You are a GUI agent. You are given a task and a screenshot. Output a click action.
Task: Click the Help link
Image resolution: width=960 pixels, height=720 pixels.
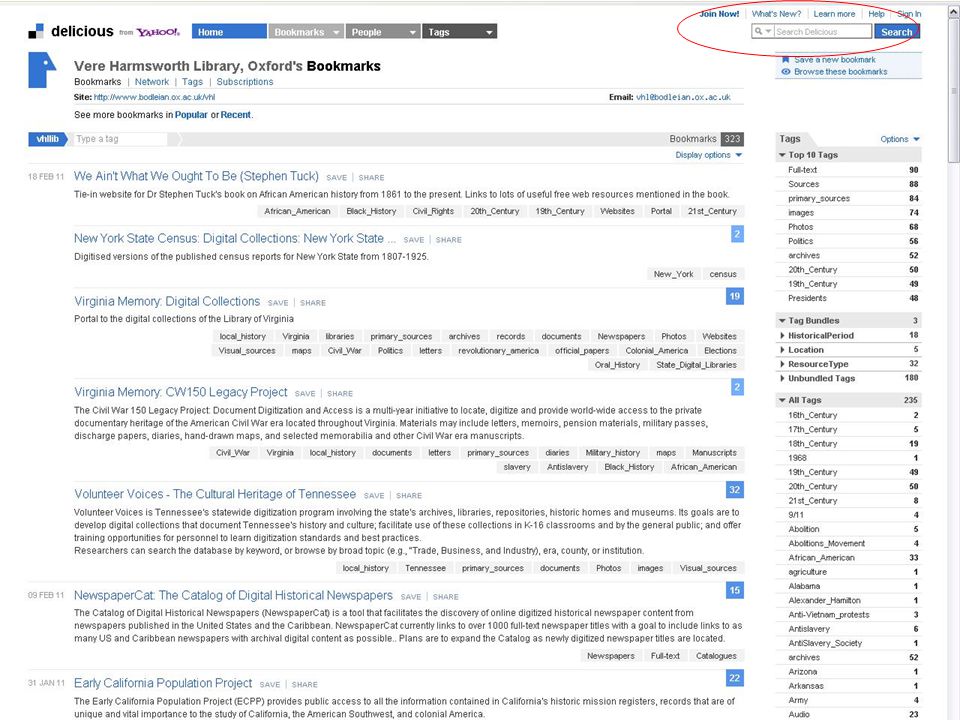click(x=876, y=13)
